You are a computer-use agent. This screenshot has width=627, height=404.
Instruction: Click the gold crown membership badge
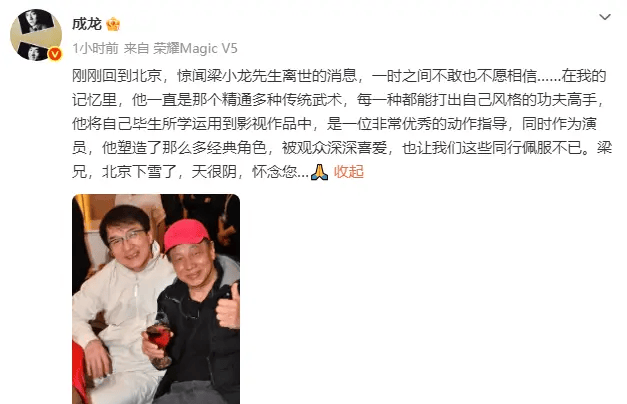pos(113,24)
